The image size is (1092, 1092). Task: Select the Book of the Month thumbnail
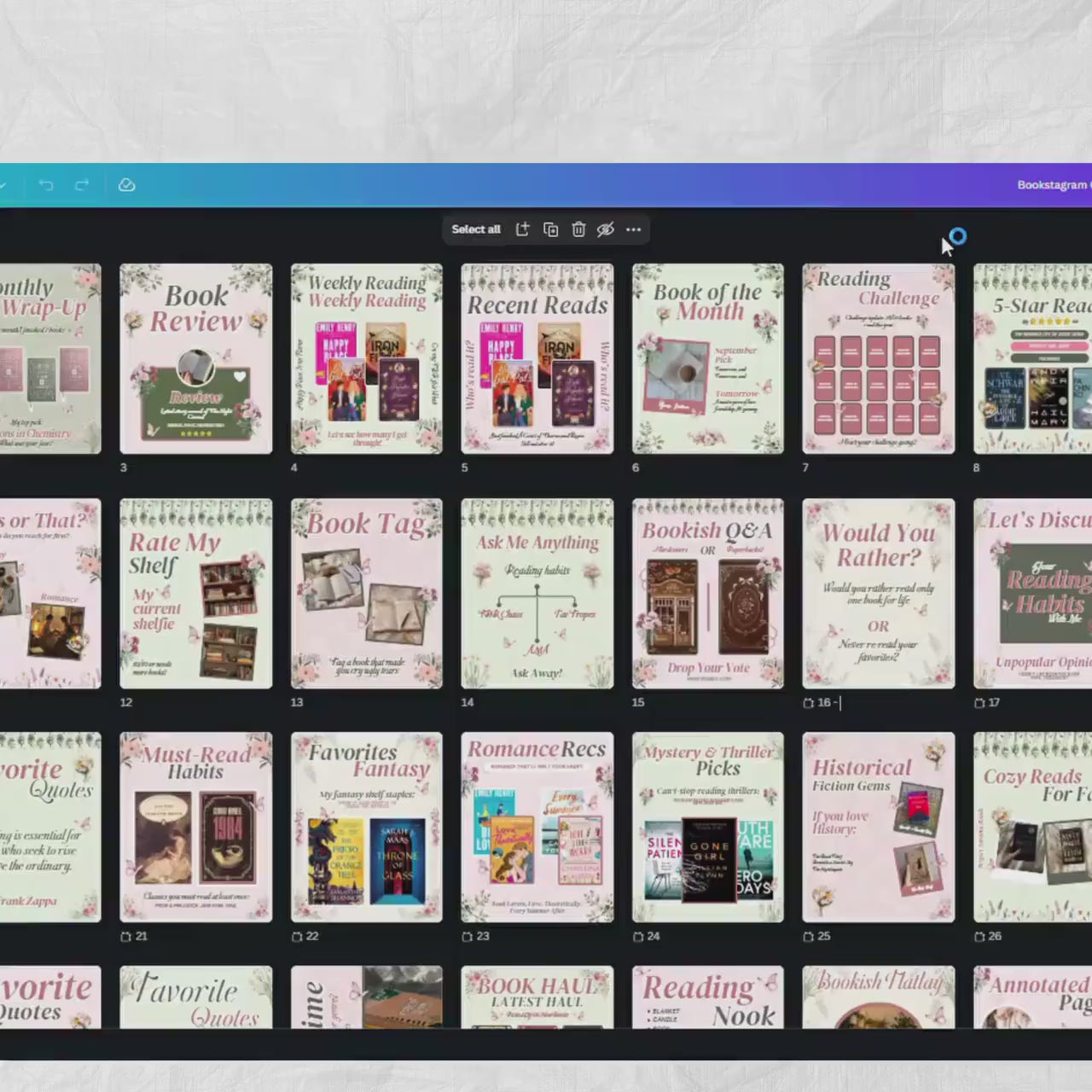tap(708, 358)
